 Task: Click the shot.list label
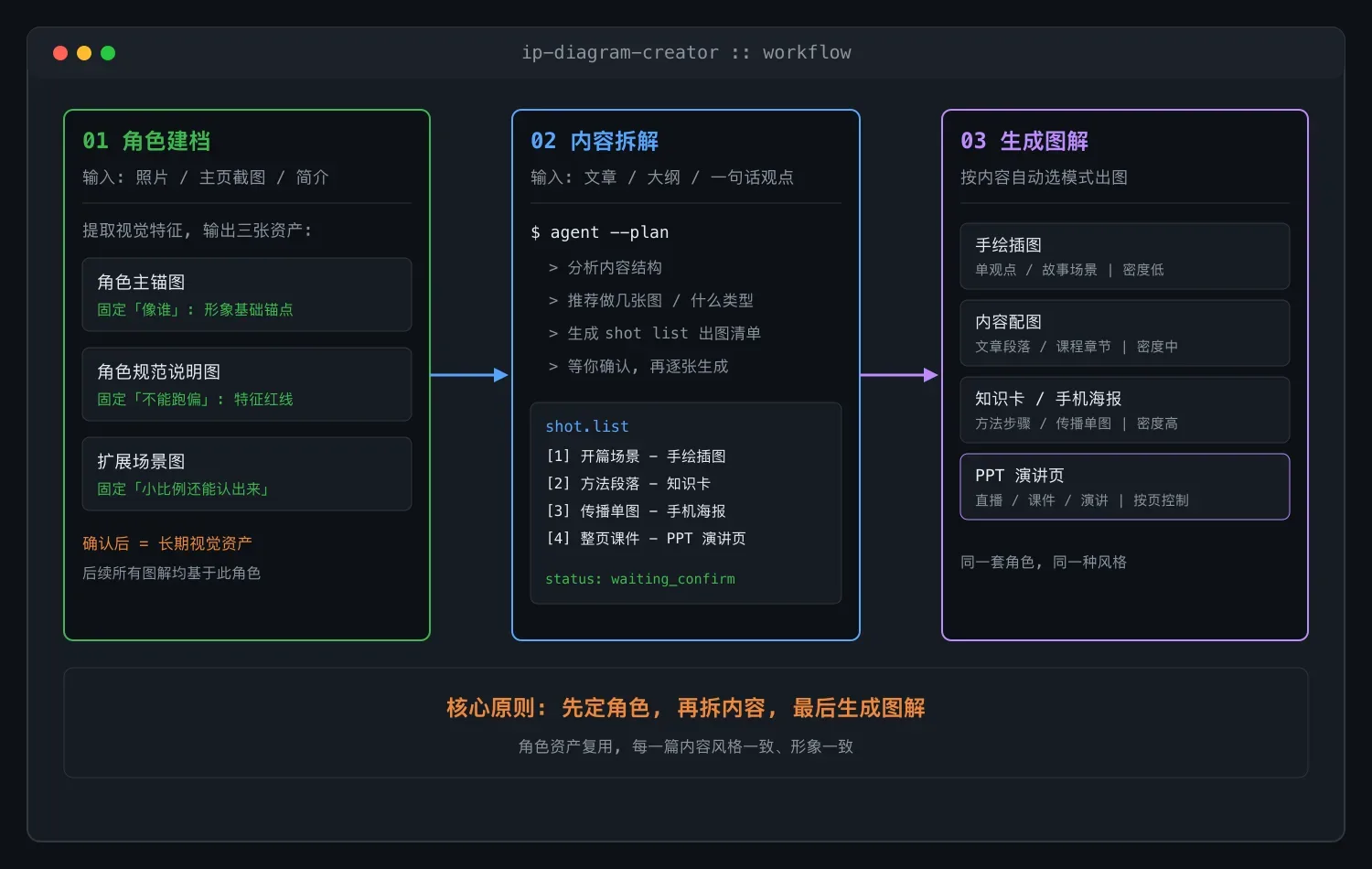587,426
